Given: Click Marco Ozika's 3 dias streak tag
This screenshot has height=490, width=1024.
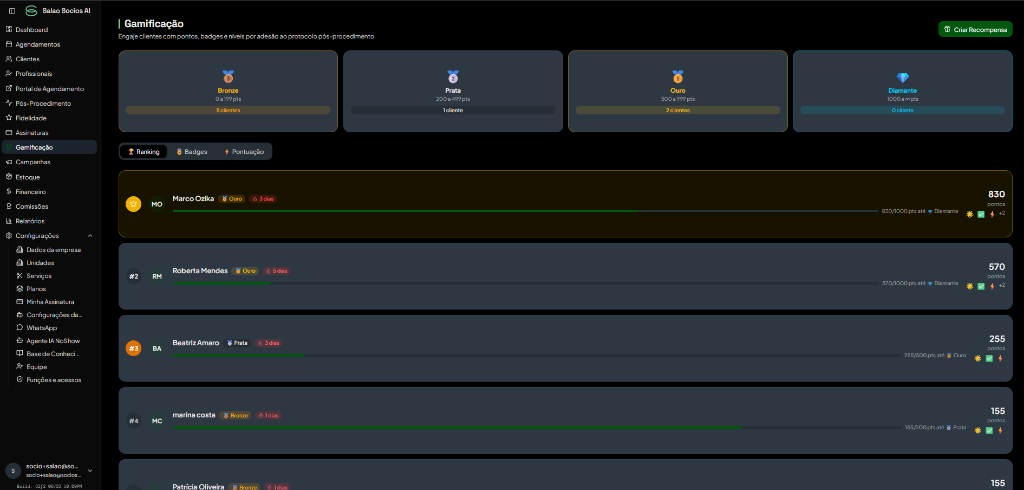Looking at the screenshot, I should click(x=263, y=199).
